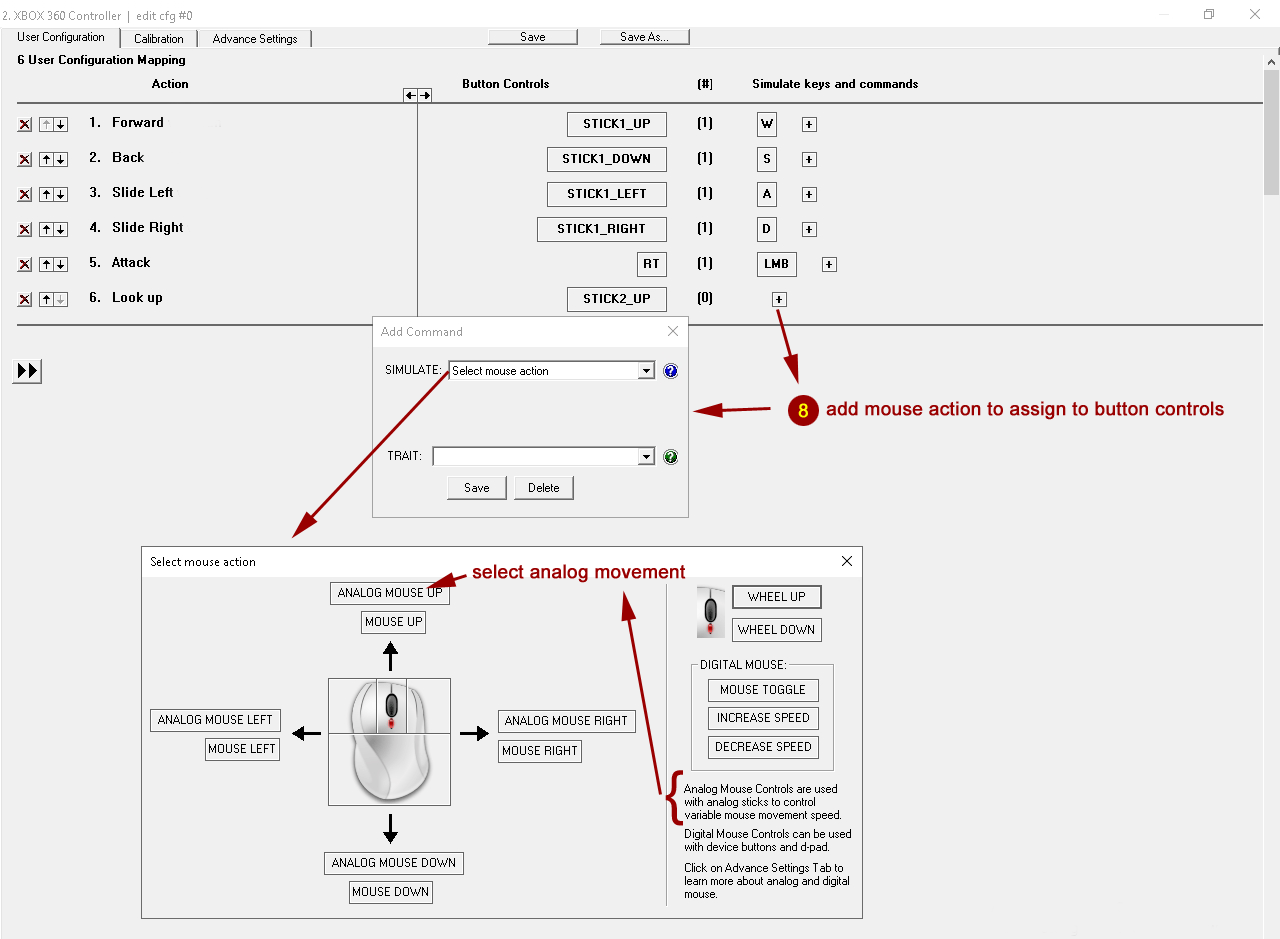Add a command to the Look up row

click(779, 299)
